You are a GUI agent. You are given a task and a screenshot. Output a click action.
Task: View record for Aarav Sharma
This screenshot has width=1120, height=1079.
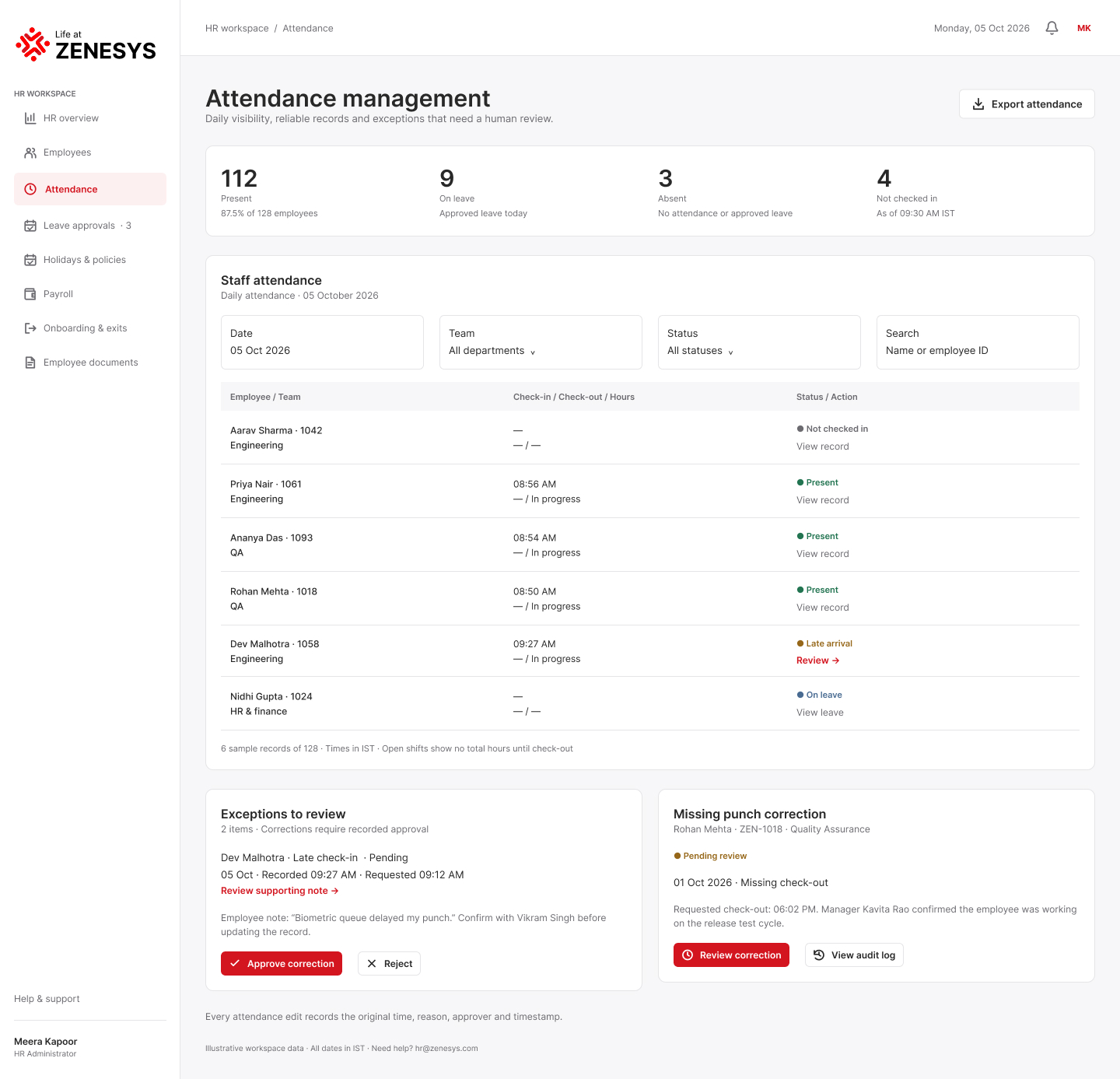[822, 447]
